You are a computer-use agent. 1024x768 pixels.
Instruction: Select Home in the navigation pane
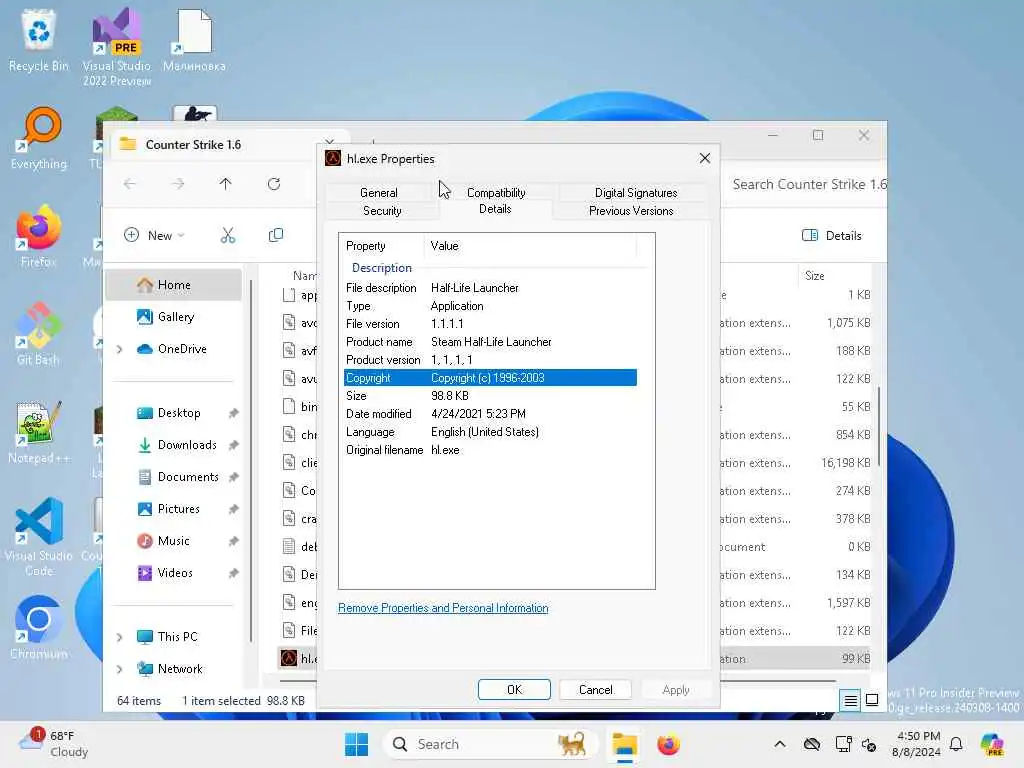174,285
